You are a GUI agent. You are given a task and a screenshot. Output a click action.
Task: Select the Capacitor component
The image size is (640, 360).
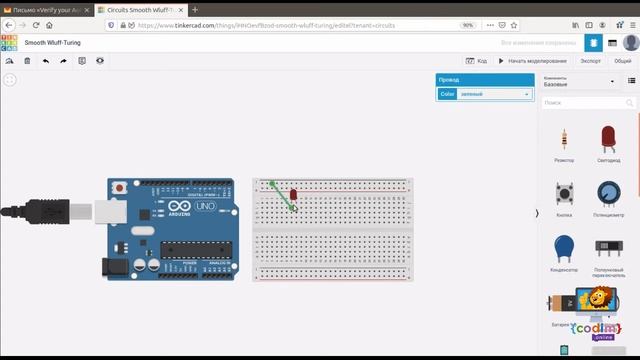click(564, 253)
